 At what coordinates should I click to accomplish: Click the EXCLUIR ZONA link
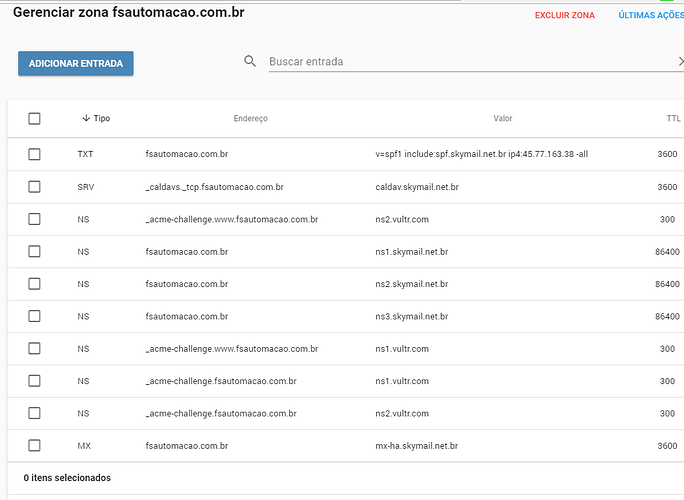(564, 16)
